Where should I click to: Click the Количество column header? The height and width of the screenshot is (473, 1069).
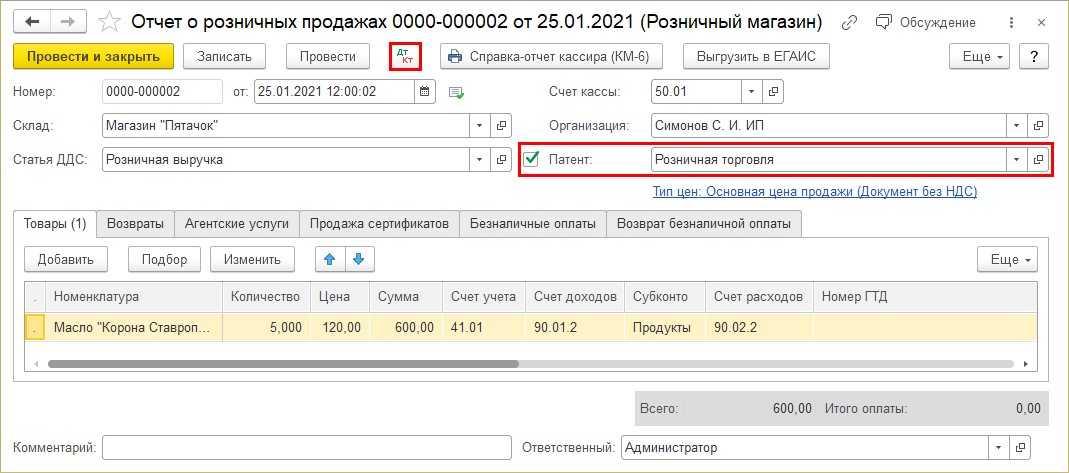[267, 297]
